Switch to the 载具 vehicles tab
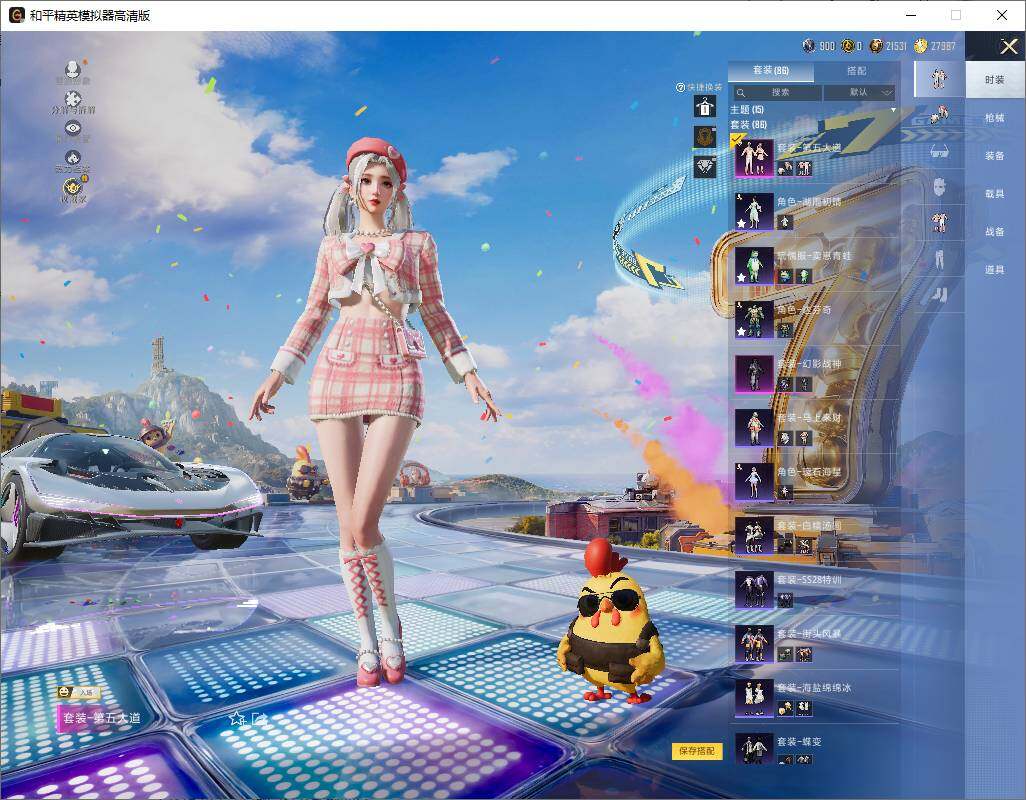 click(x=995, y=194)
